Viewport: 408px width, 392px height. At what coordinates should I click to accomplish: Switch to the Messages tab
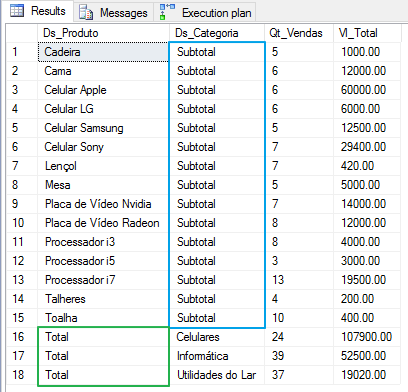tap(113, 12)
